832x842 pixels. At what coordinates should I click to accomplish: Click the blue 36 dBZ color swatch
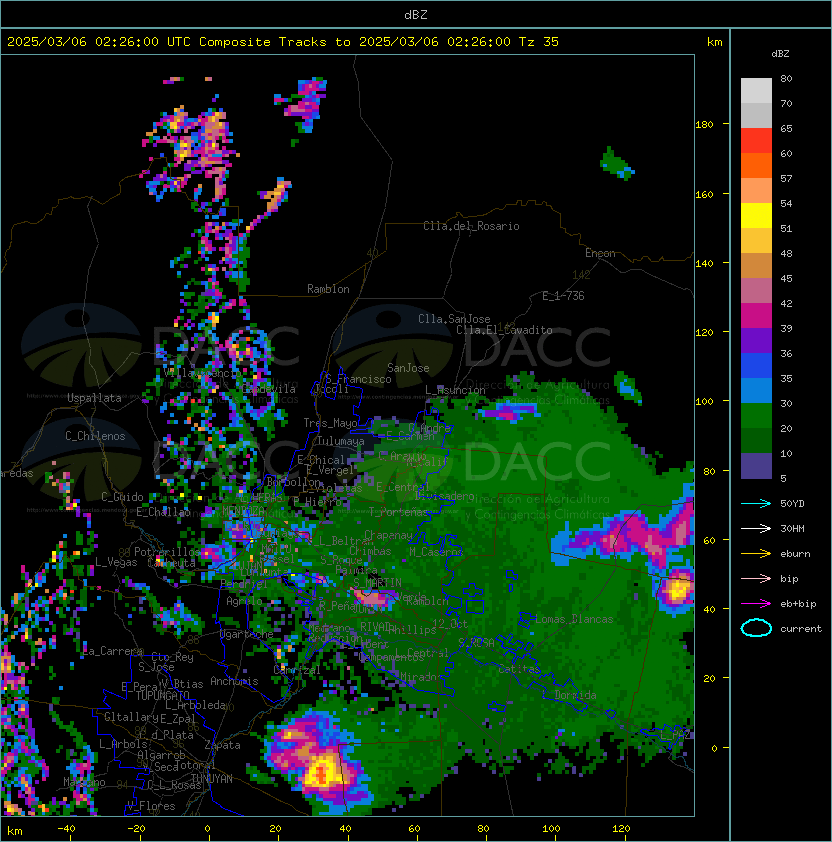pyautogui.click(x=756, y=365)
